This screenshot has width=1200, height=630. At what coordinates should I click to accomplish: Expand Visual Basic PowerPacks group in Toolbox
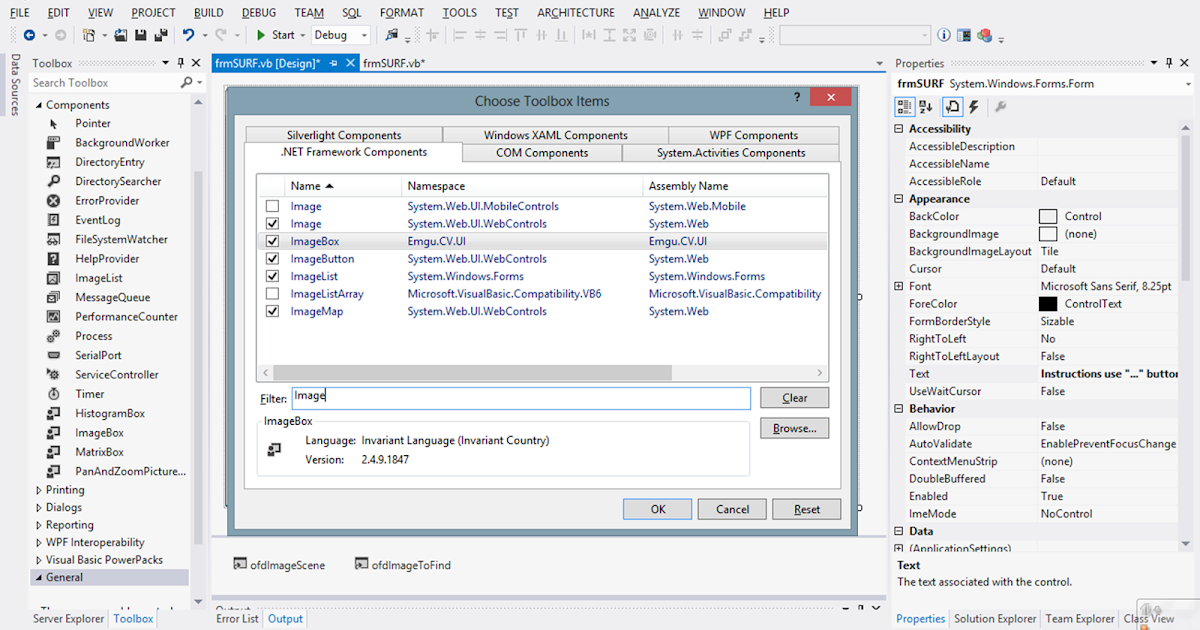pyautogui.click(x=39, y=560)
